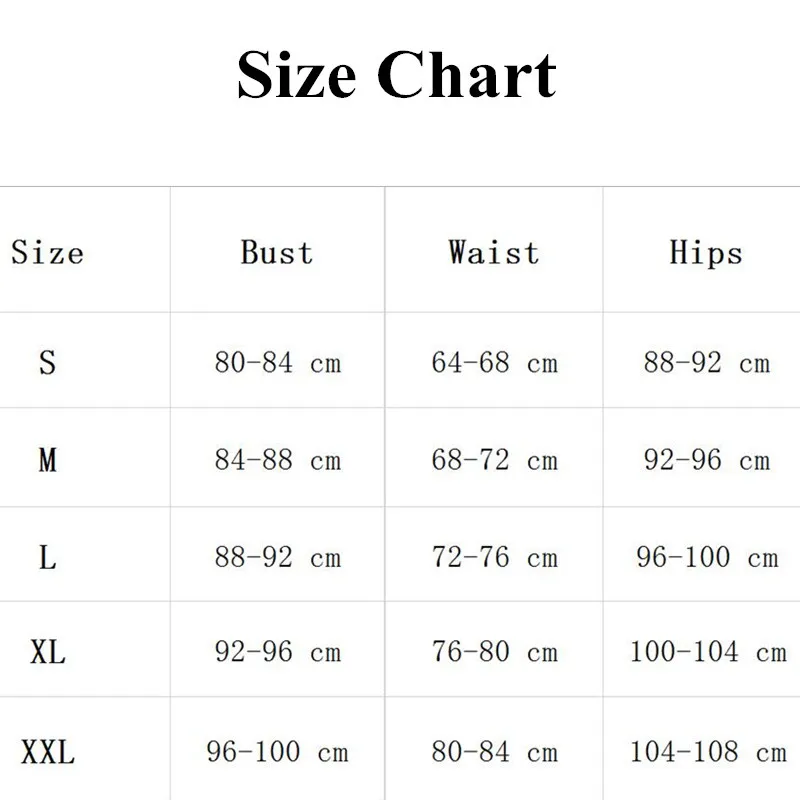Select the 96-100 cm hips cell

tap(706, 557)
